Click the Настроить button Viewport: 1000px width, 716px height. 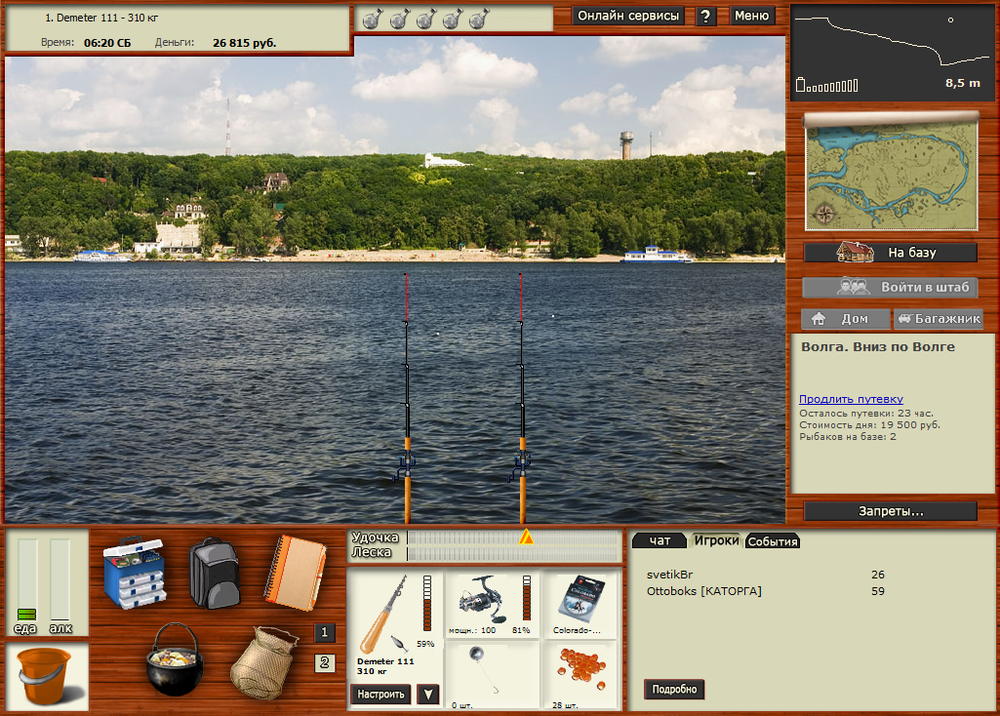(x=381, y=694)
